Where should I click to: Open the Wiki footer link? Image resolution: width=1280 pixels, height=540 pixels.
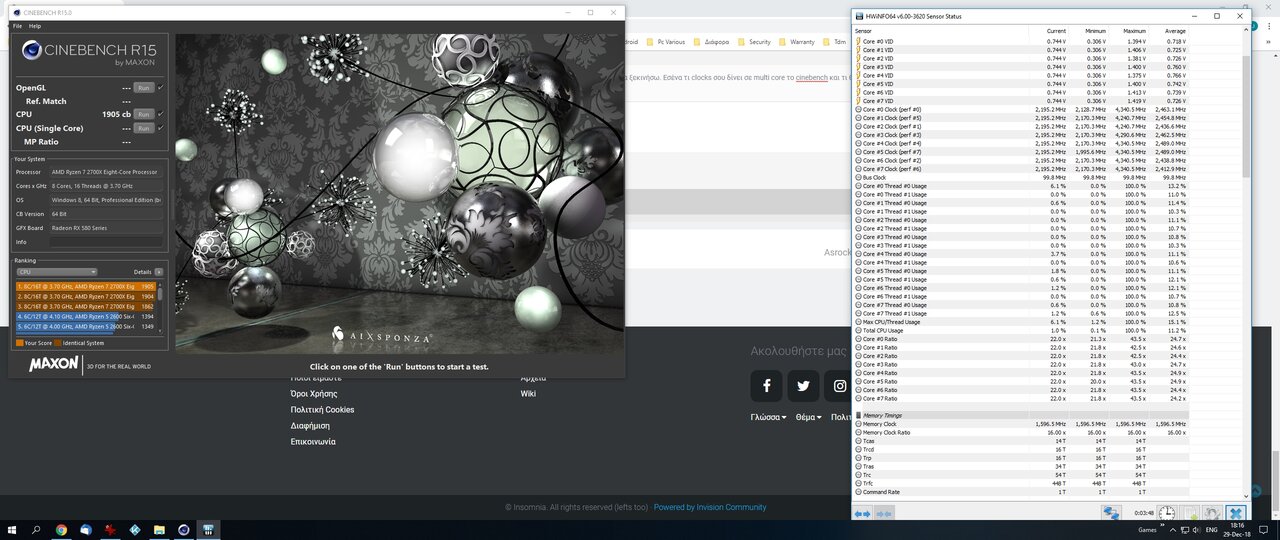528,394
